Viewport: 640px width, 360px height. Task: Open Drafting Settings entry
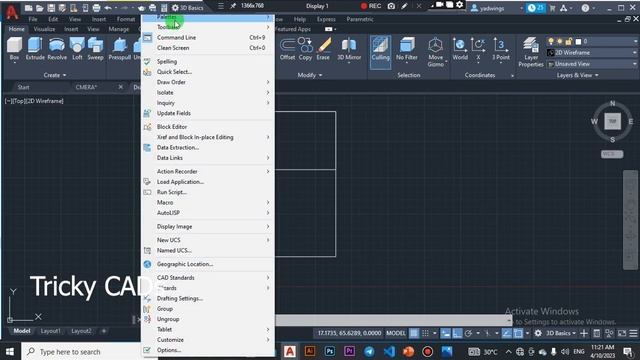point(208,298)
